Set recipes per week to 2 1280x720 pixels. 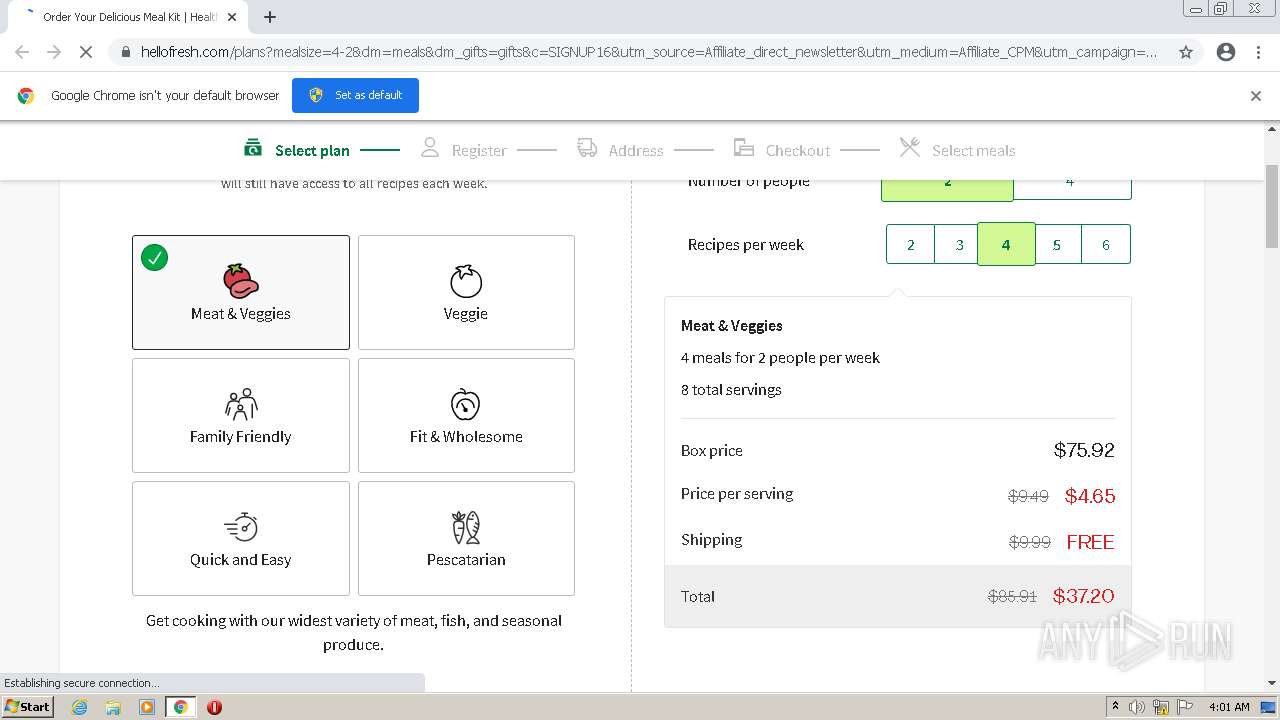910,244
